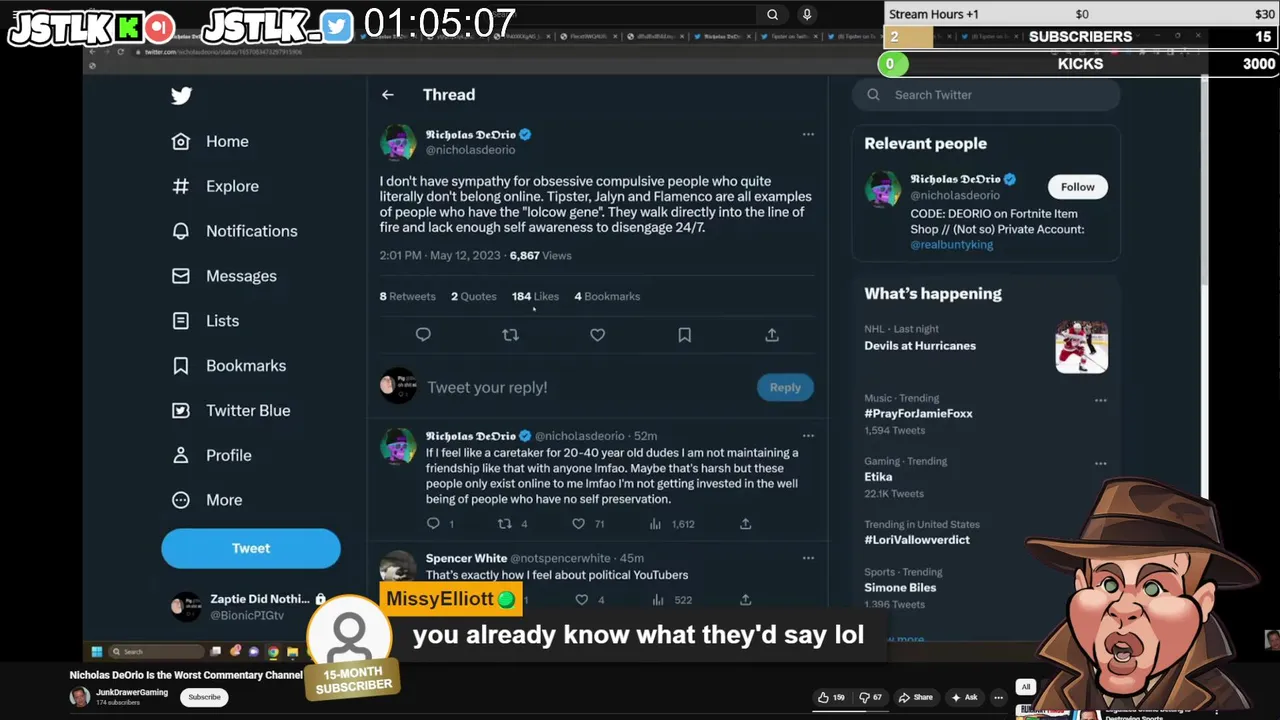1280x720 pixels.
Task: Go back with Thread arrow
Action: pyautogui.click(x=388, y=95)
